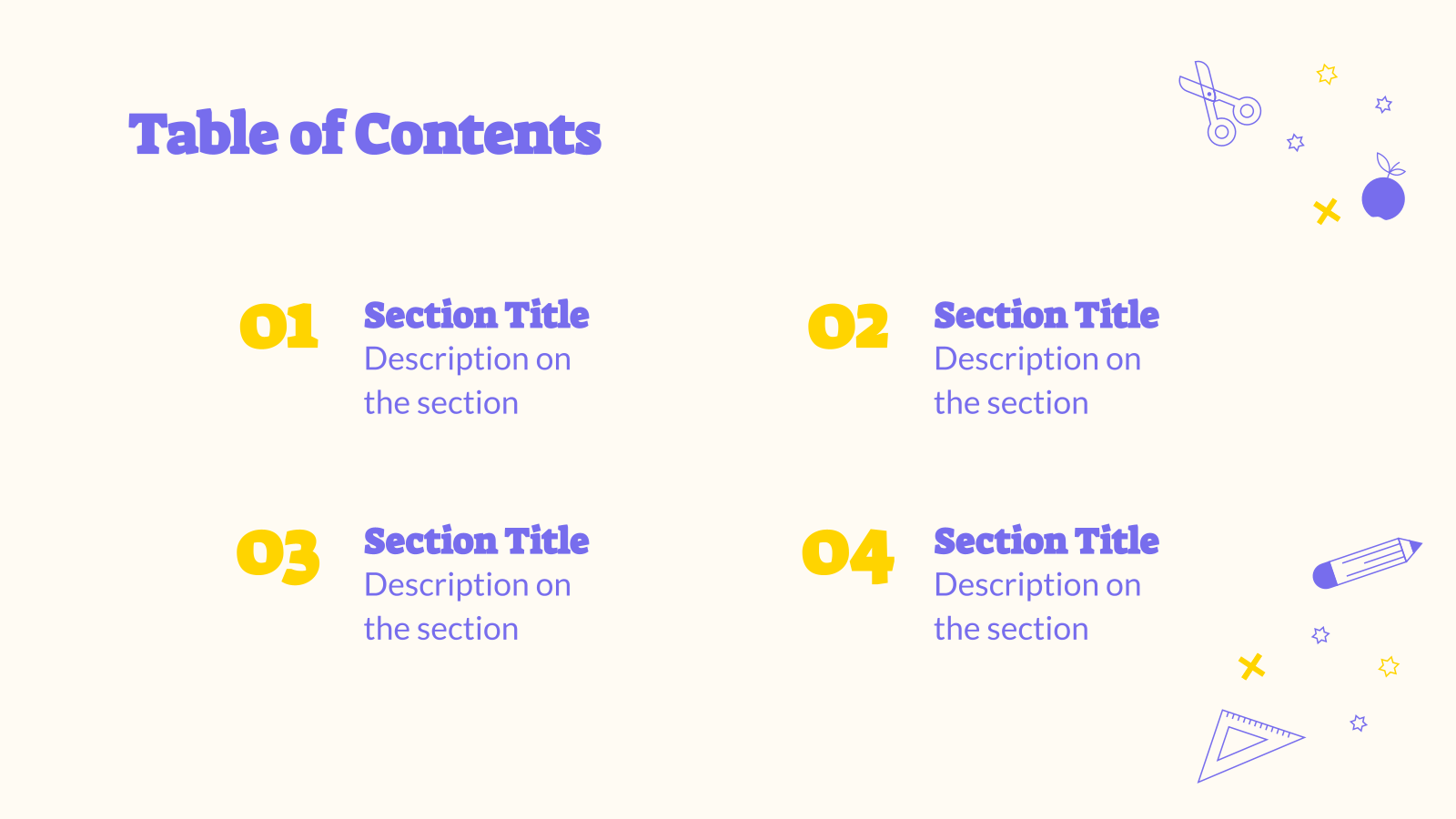Viewport: 1456px width, 819px height.
Task: Select Section Title next to 03
Action: pos(477,541)
